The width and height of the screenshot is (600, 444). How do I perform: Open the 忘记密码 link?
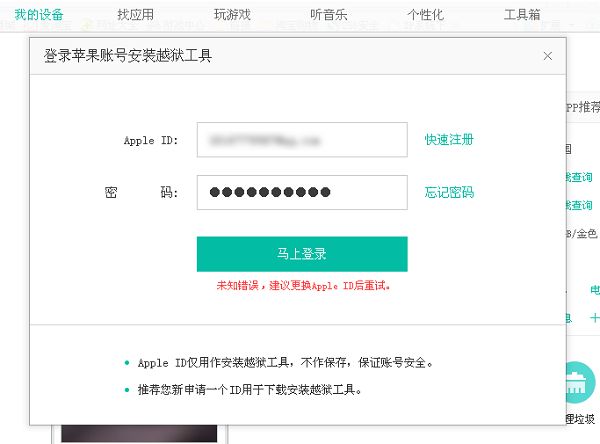449,192
